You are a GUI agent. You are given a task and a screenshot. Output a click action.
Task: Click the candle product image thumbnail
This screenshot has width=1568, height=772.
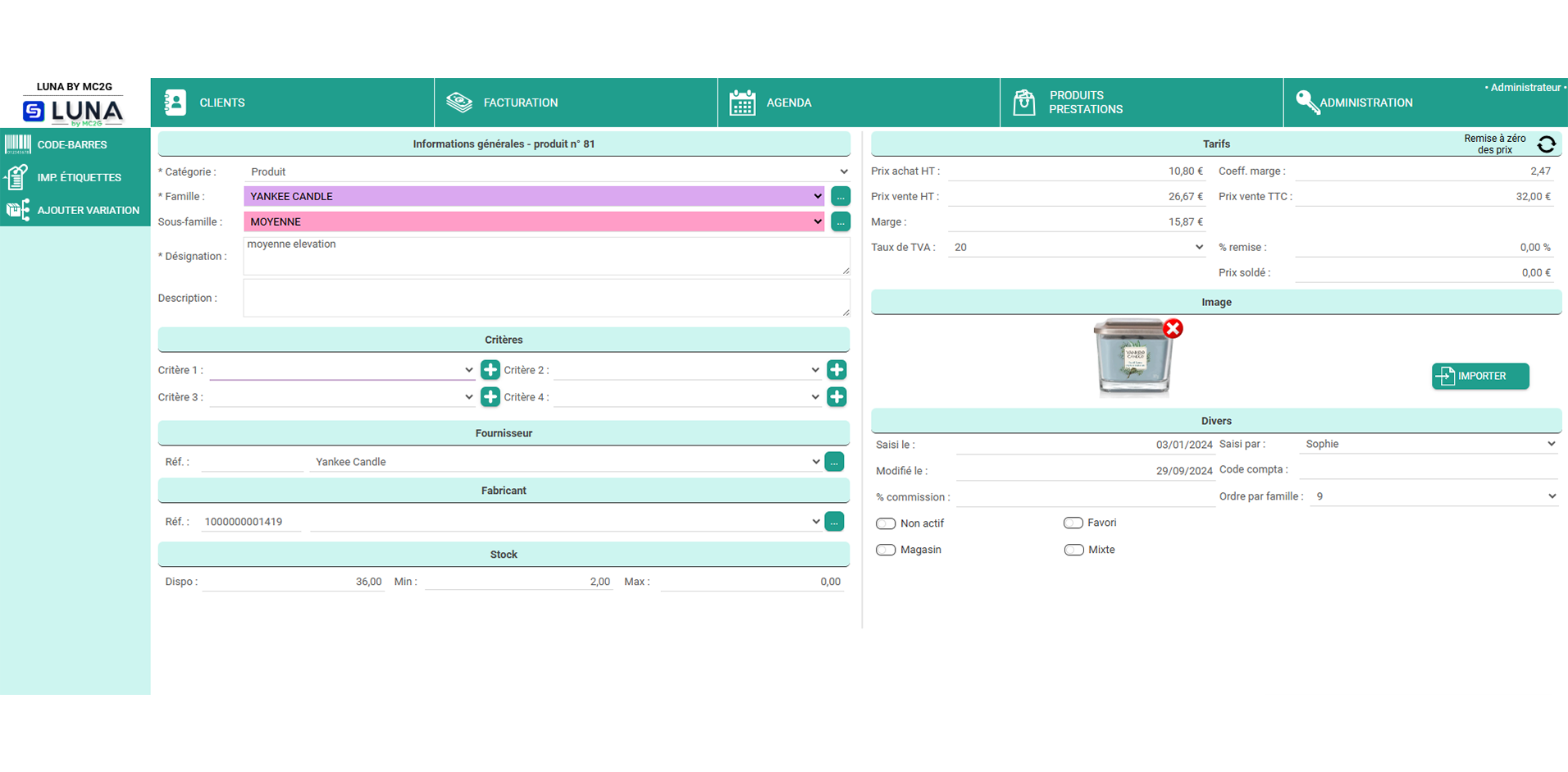(1134, 357)
